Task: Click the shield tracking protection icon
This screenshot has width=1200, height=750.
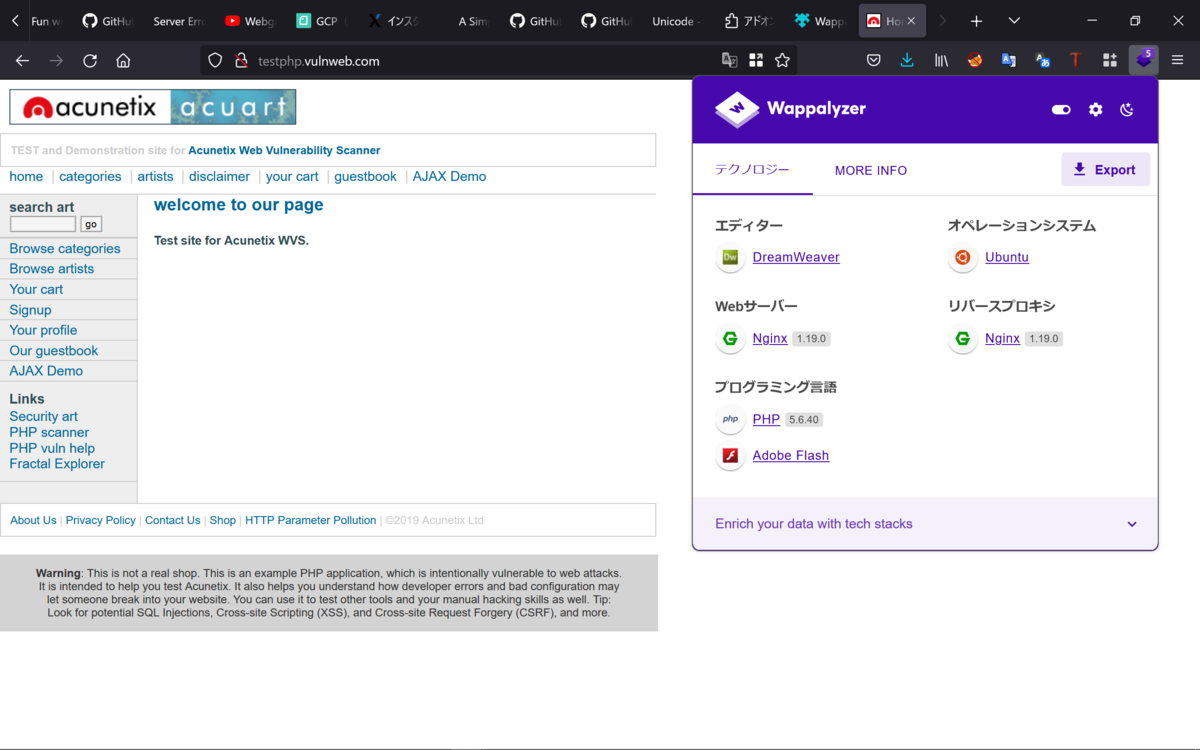Action: [215, 60]
